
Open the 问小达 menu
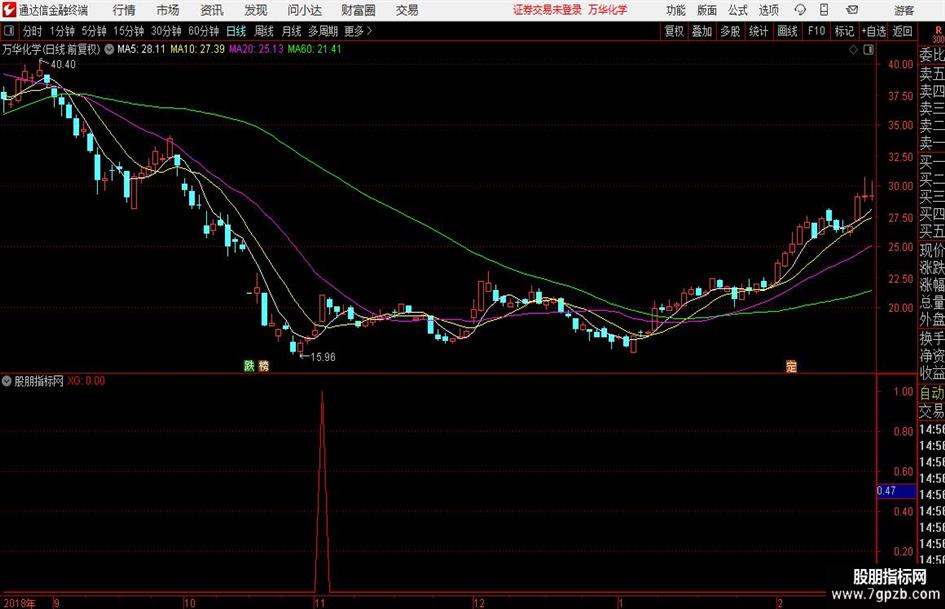pyautogui.click(x=304, y=10)
